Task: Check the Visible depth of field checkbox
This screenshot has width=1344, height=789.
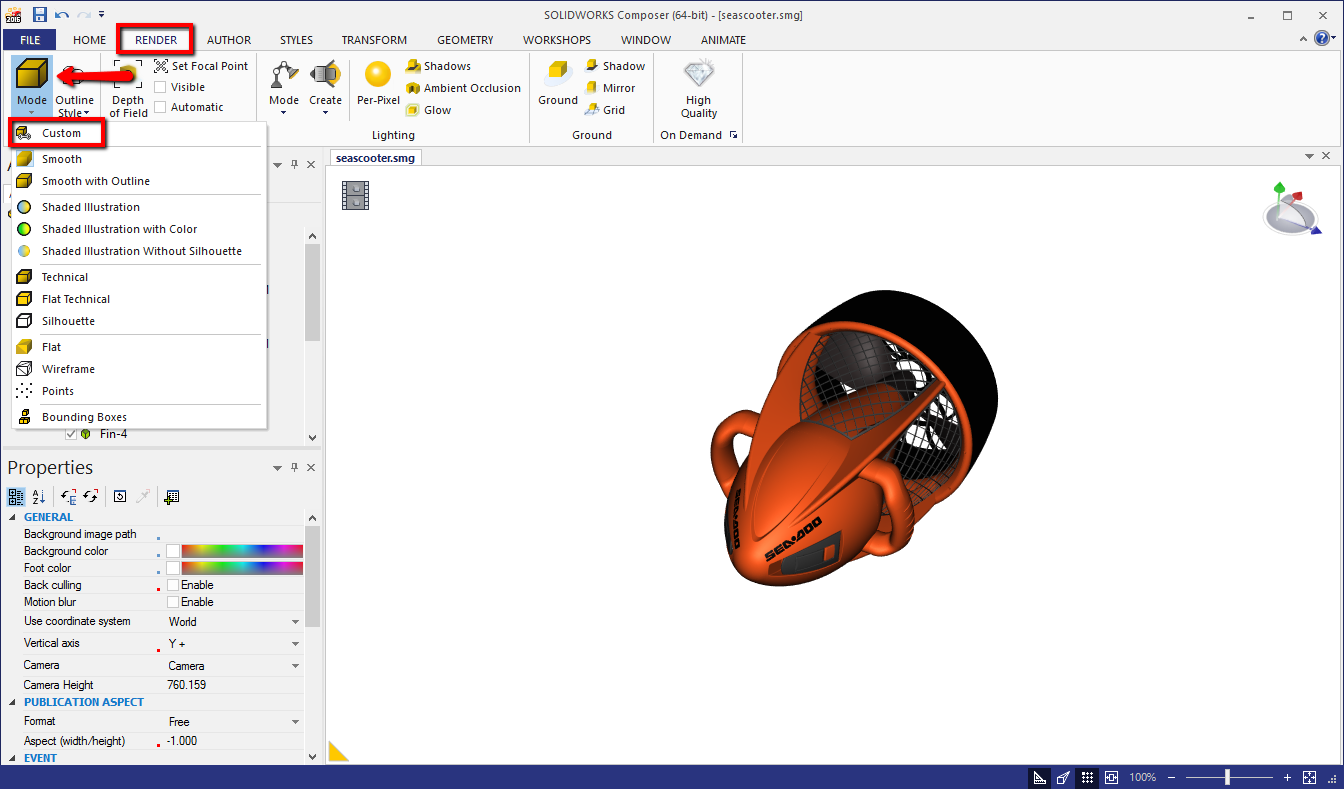Action: 160,87
